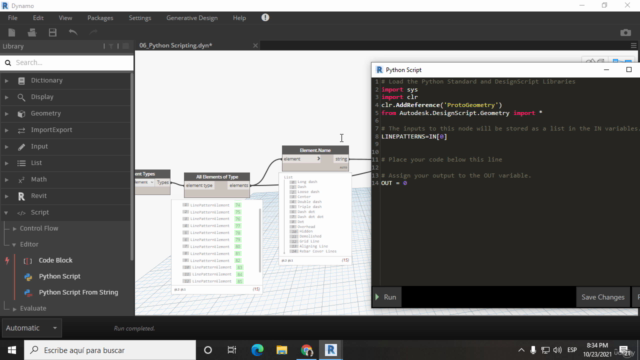Click the volume speaker tray icon
The width and height of the screenshot is (640, 360).
pyautogui.click(x=557, y=350)
